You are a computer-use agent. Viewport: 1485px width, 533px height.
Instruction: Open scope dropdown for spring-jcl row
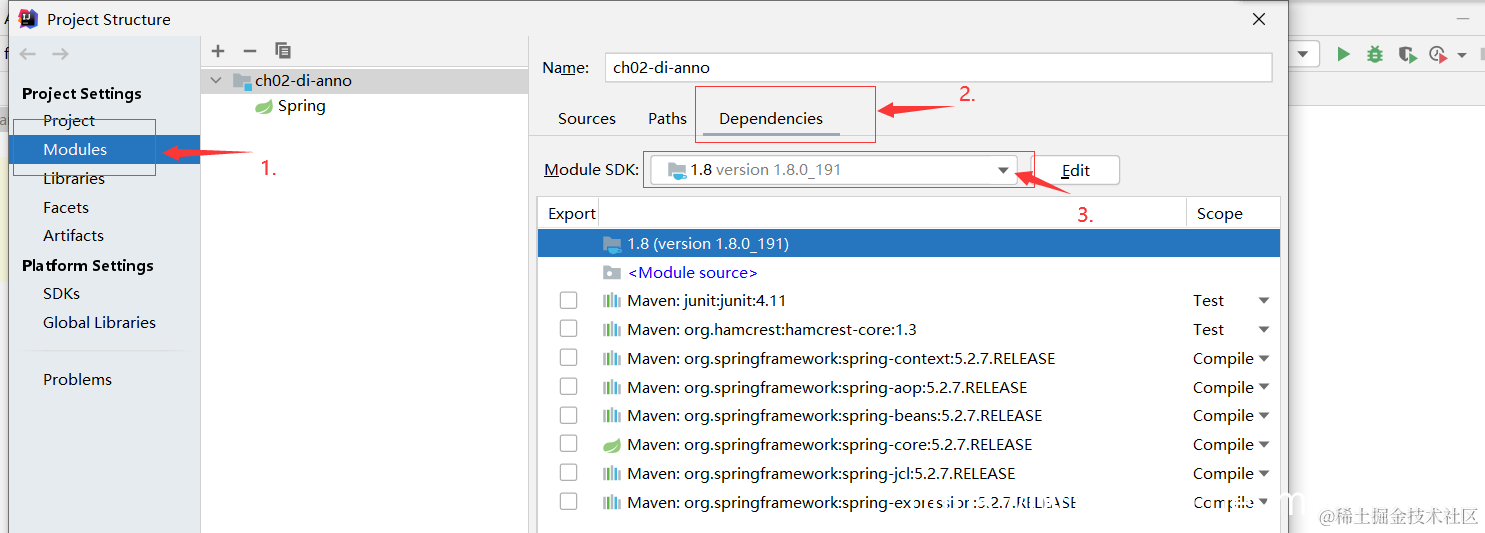(x=1264, y=474)
